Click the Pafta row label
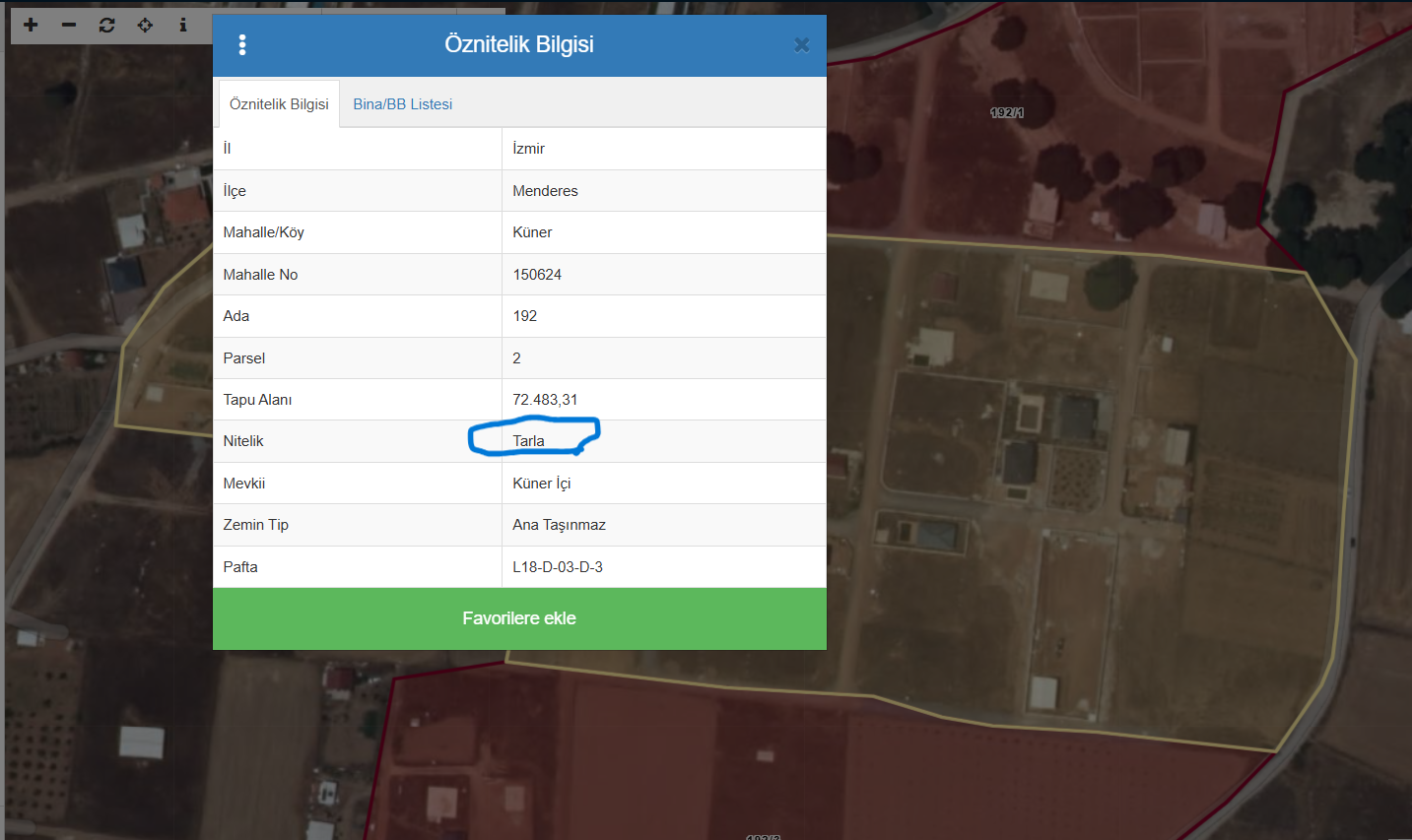This screenshot has width=1412, height=840. [239, 567]
